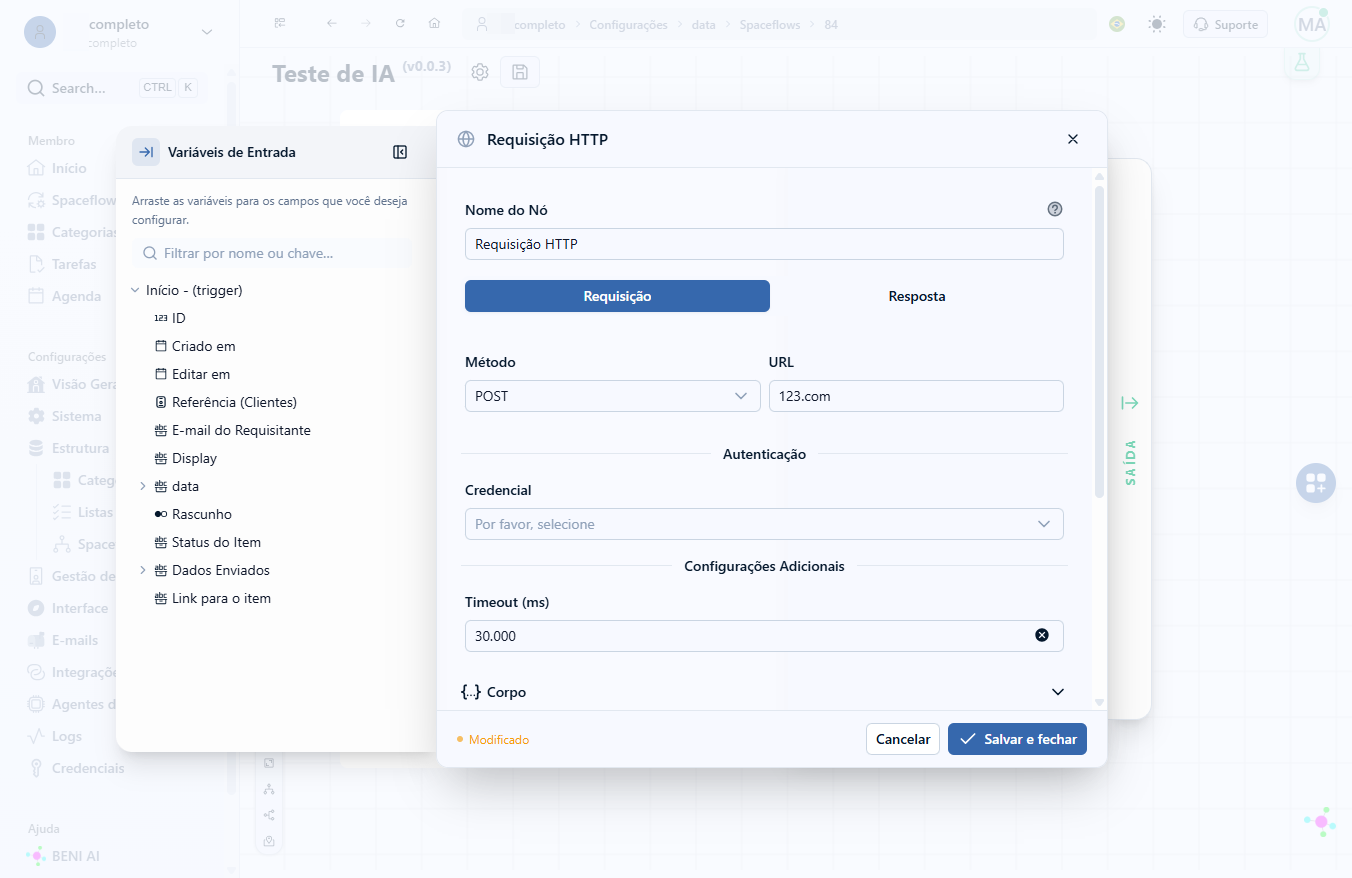Image resolution: width=1352 pixels, height=878 pixels.
Task: Collapse the Início - (trigger) tree node
Action: 135,290
